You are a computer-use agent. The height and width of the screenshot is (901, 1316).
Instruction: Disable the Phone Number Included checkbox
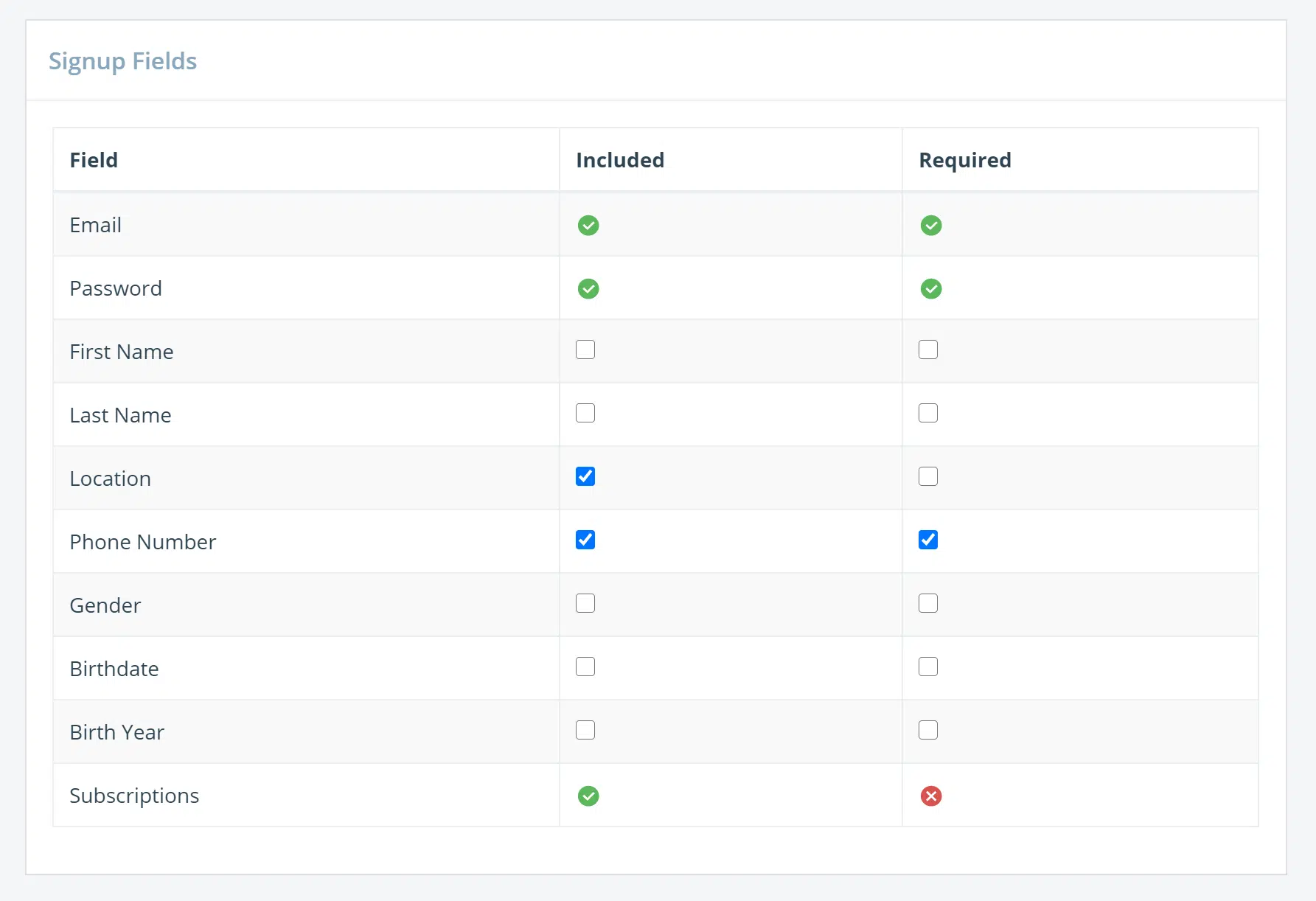[585, 540]
